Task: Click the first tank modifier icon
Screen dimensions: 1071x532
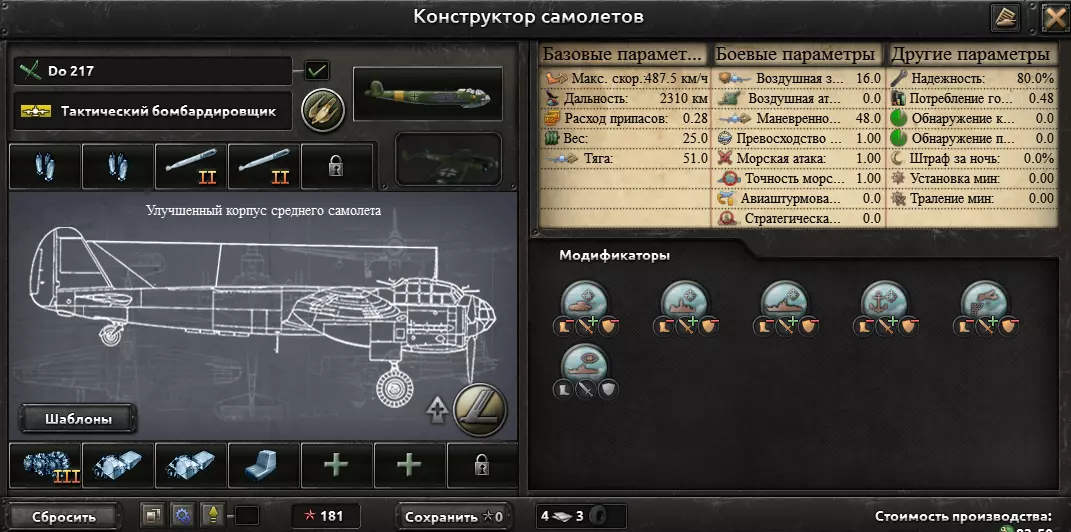Action: [x=584, y=300]
